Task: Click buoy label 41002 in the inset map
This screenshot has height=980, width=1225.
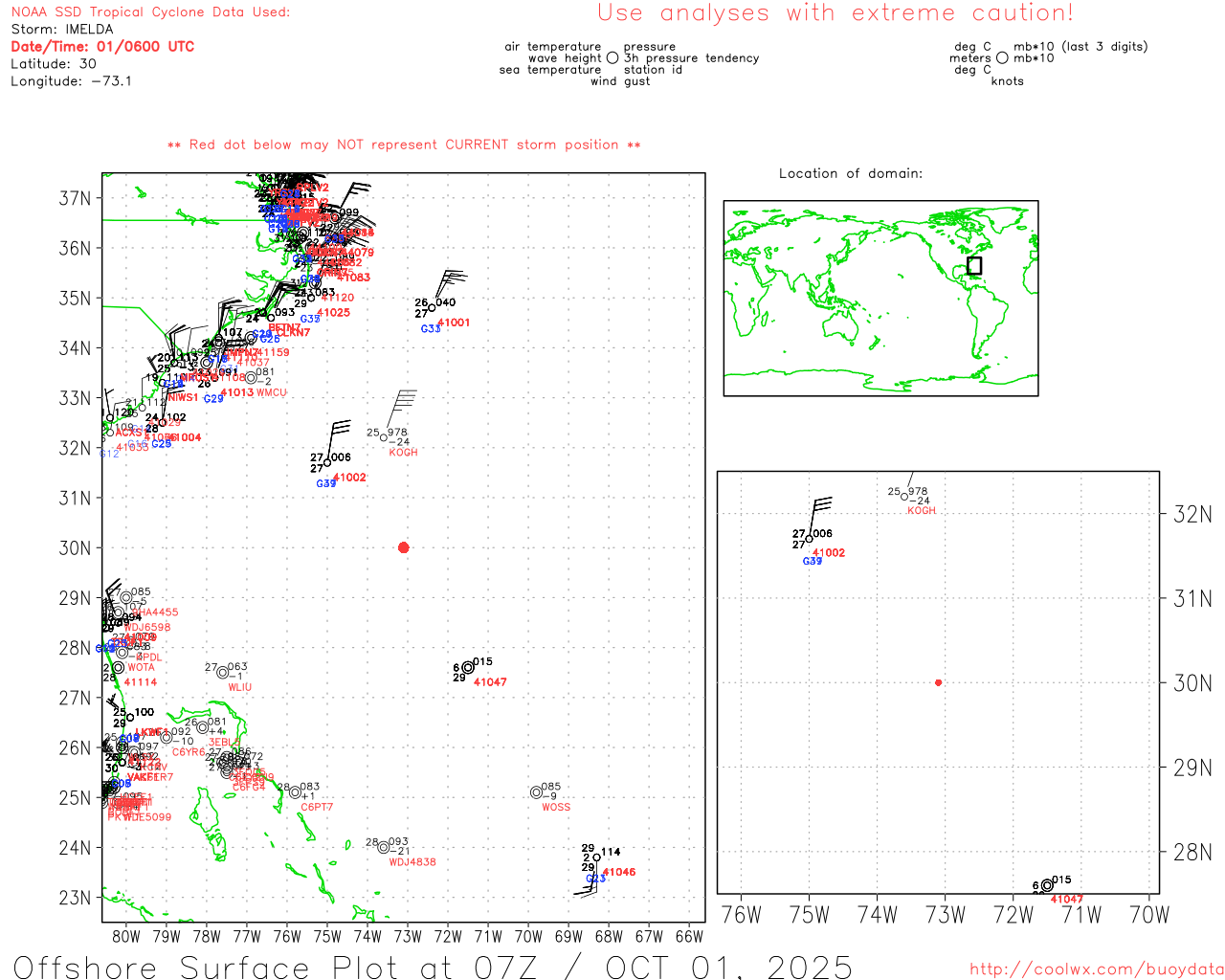Action: point(829,553)
